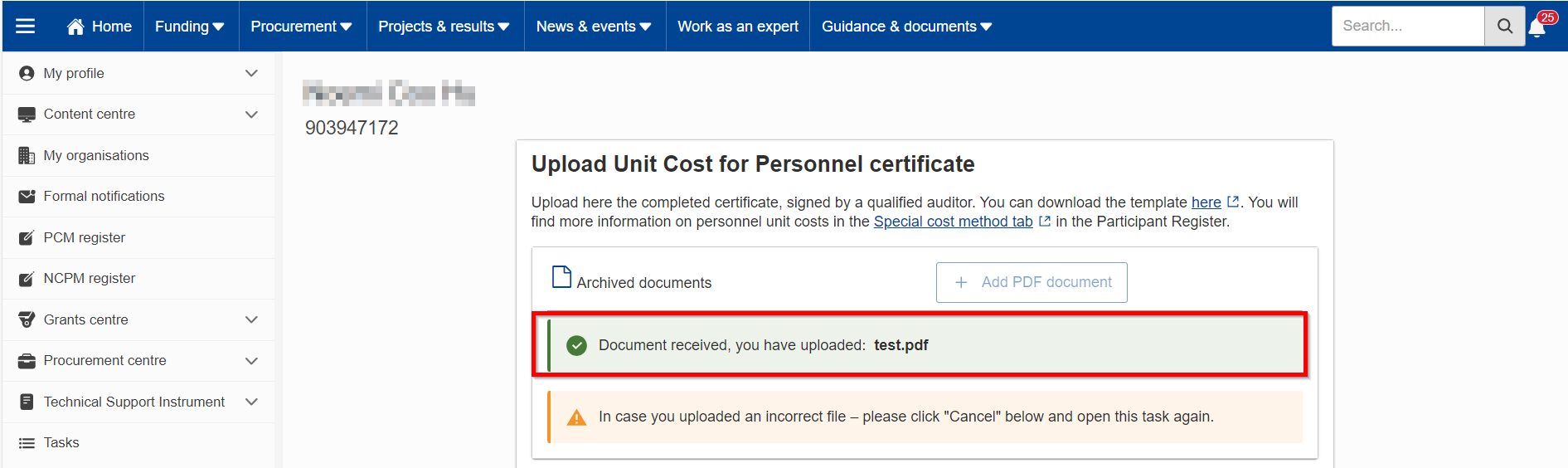Open the Projects & results menu
Viewport: 1568px width, 468px height.
pyautogui.click(x=444, y=27)
